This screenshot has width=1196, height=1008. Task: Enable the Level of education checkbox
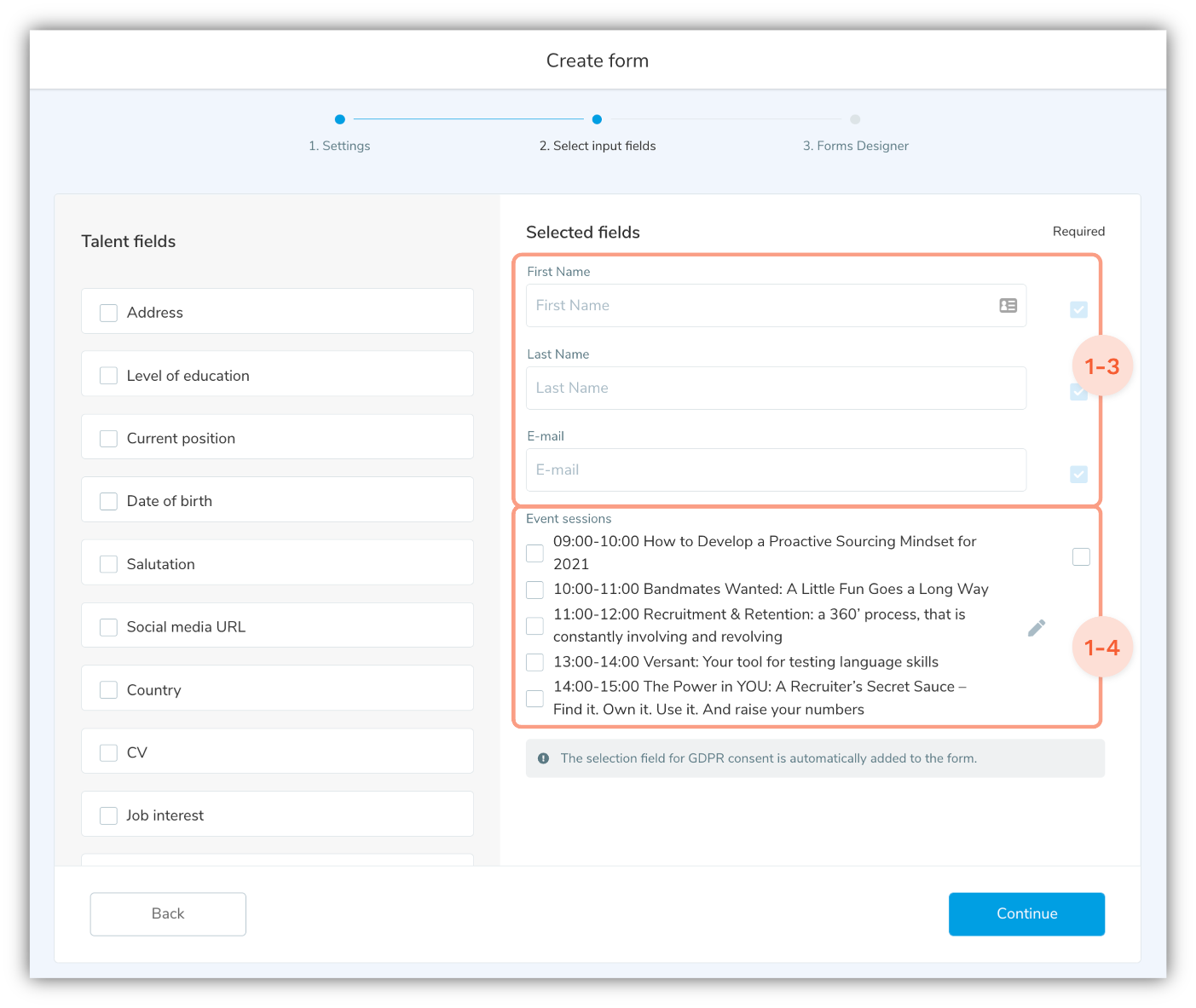coord(109,376)
